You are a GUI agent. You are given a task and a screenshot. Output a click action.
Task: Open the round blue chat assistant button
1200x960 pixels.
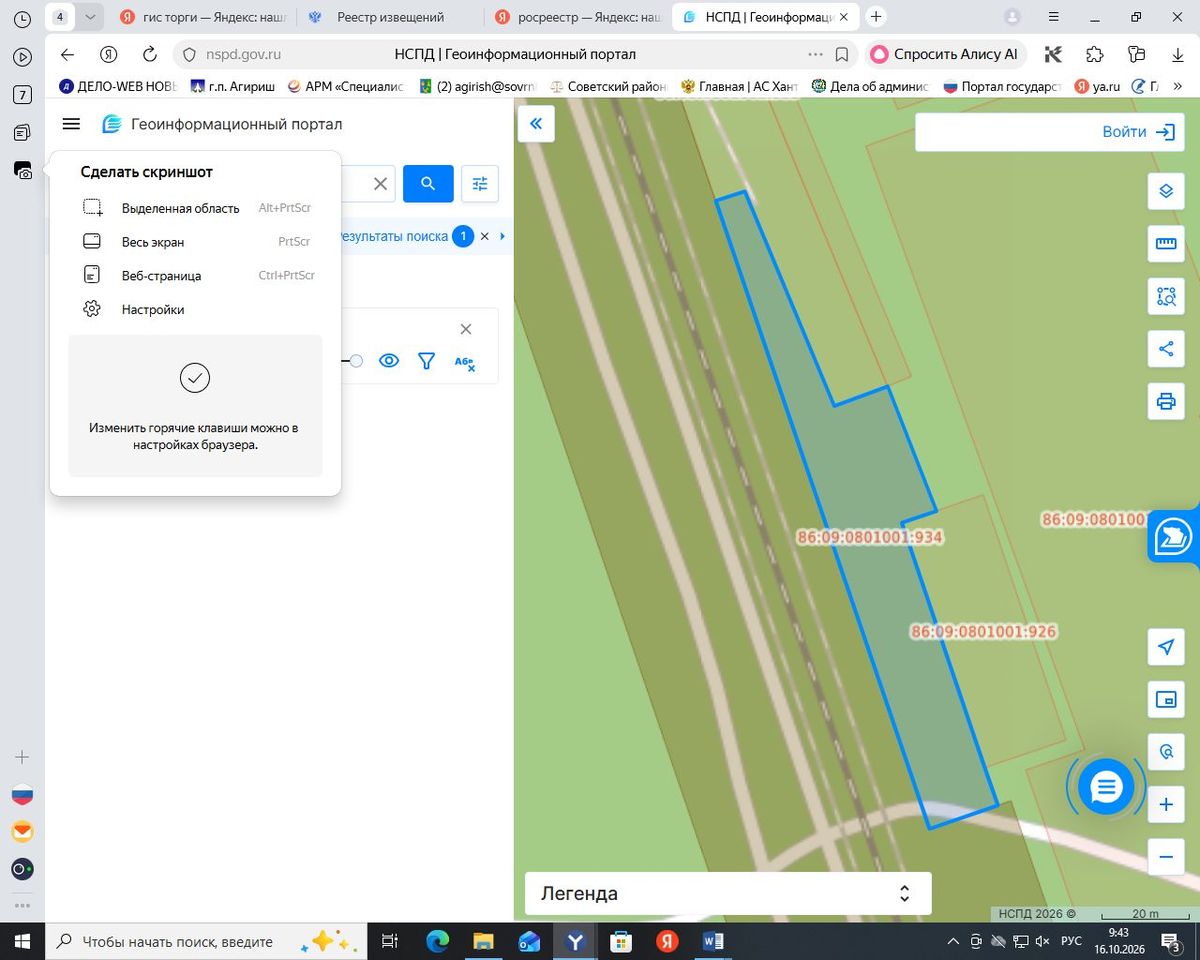[1105, 787]
